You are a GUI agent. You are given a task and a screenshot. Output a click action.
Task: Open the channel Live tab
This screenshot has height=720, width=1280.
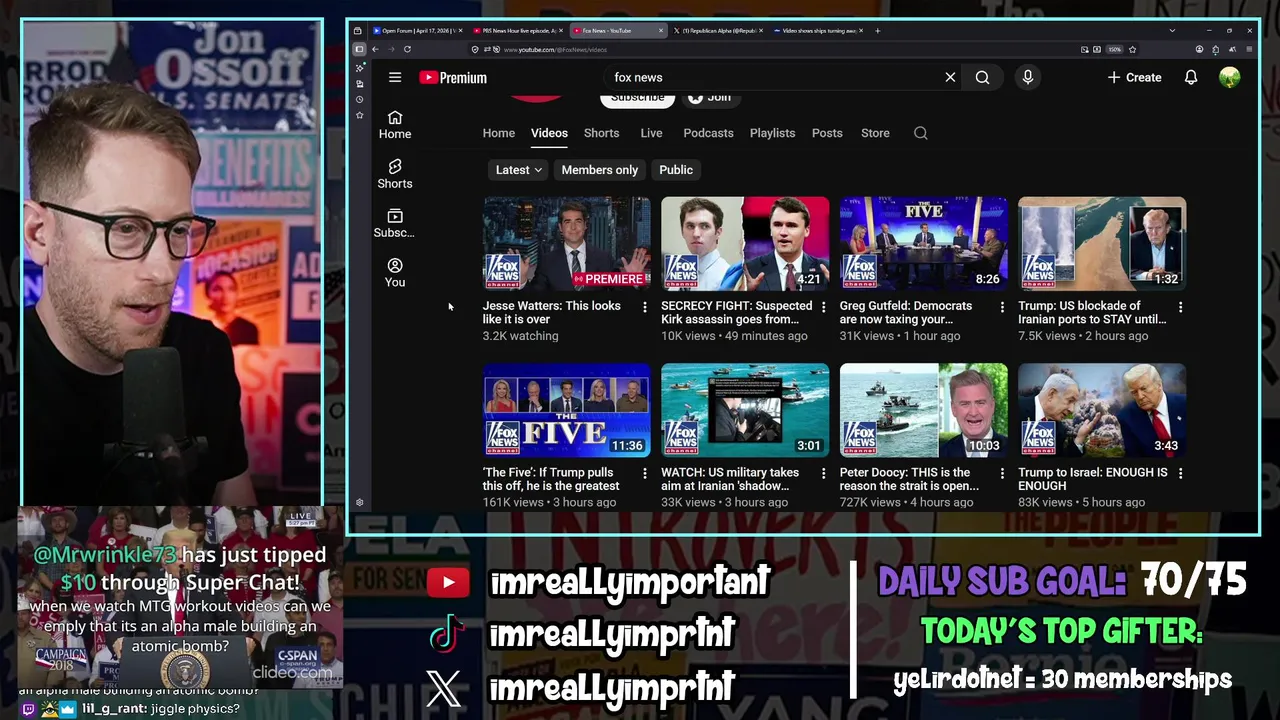(651, 133)
